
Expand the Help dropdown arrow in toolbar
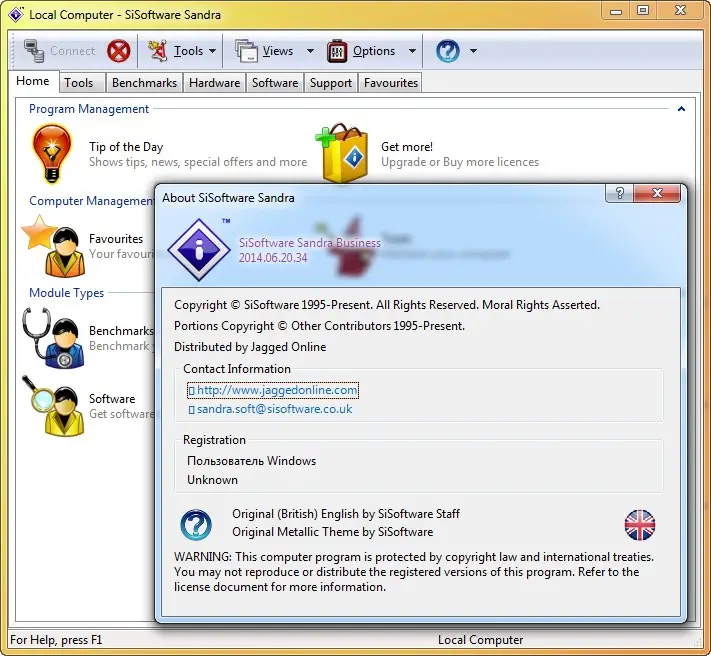click(x=473, y=51)
